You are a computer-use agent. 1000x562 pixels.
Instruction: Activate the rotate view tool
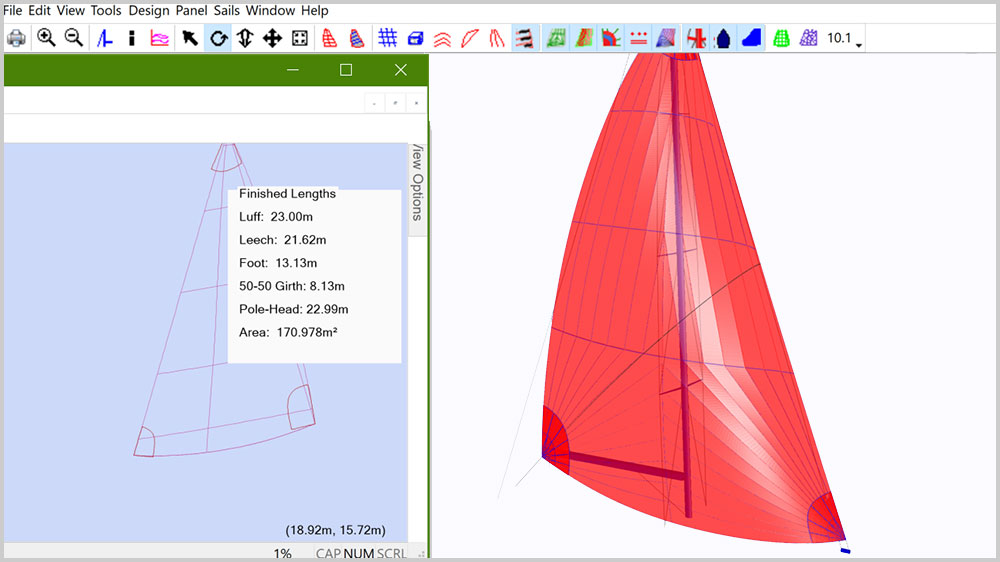point(218,38)
